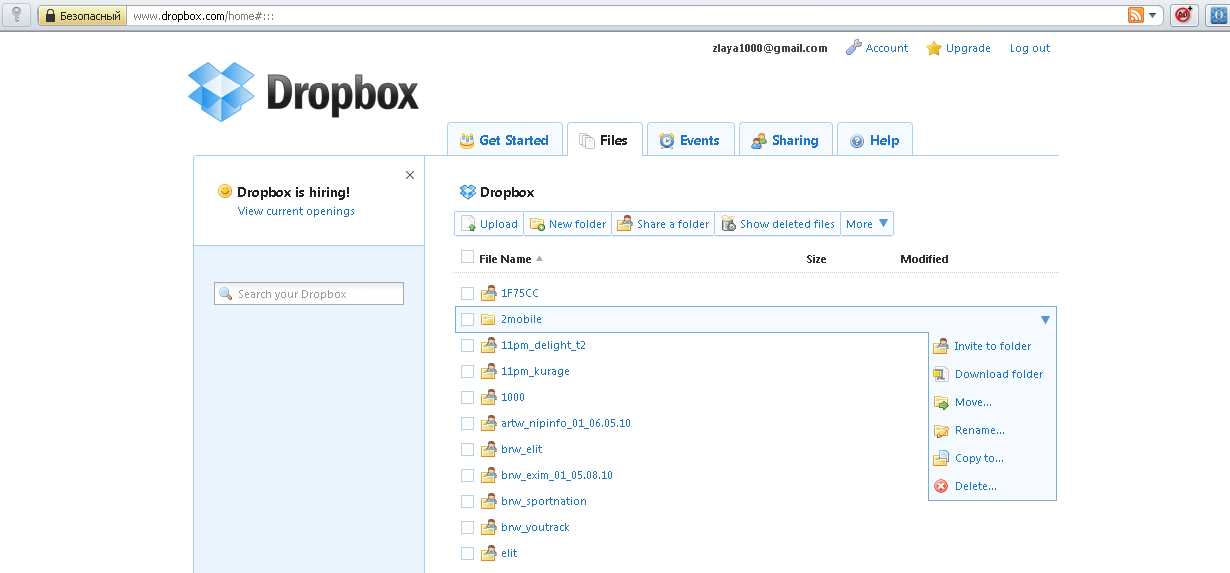Screen dimensions: 1230x573
Task: Sort by the Size column header
Action: tap(816, 259)
